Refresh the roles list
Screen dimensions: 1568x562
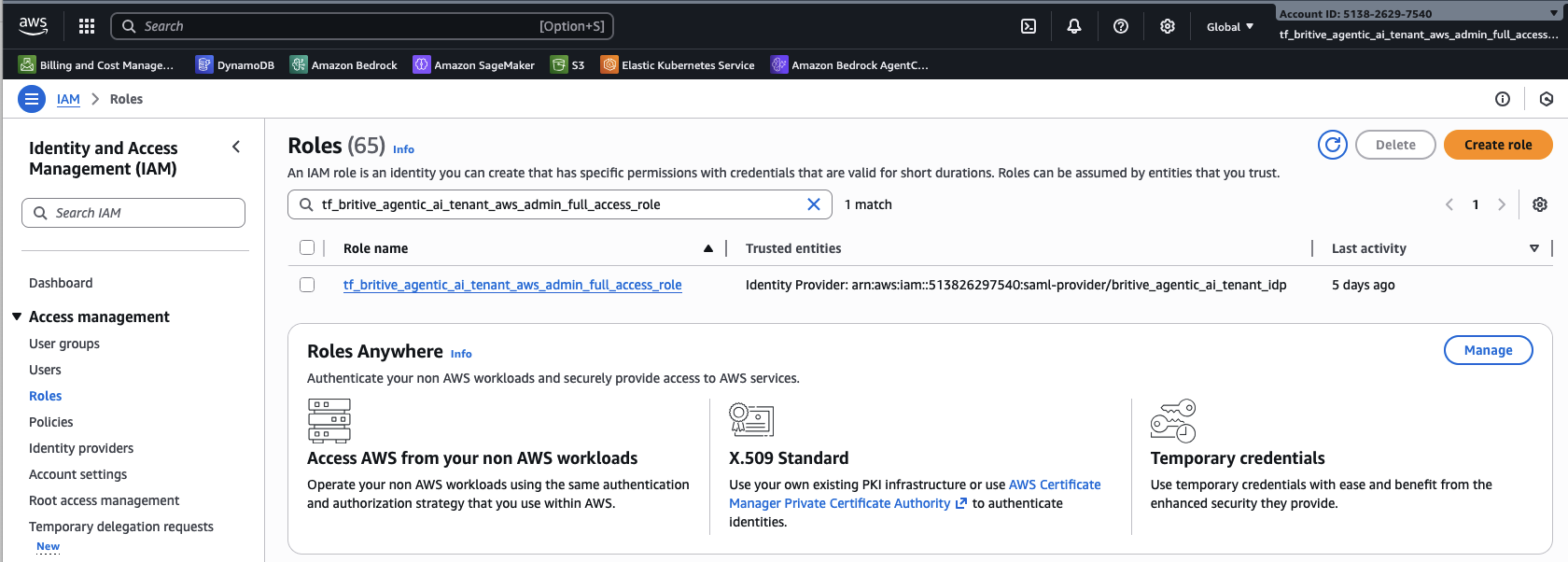tap(1332, 145)
